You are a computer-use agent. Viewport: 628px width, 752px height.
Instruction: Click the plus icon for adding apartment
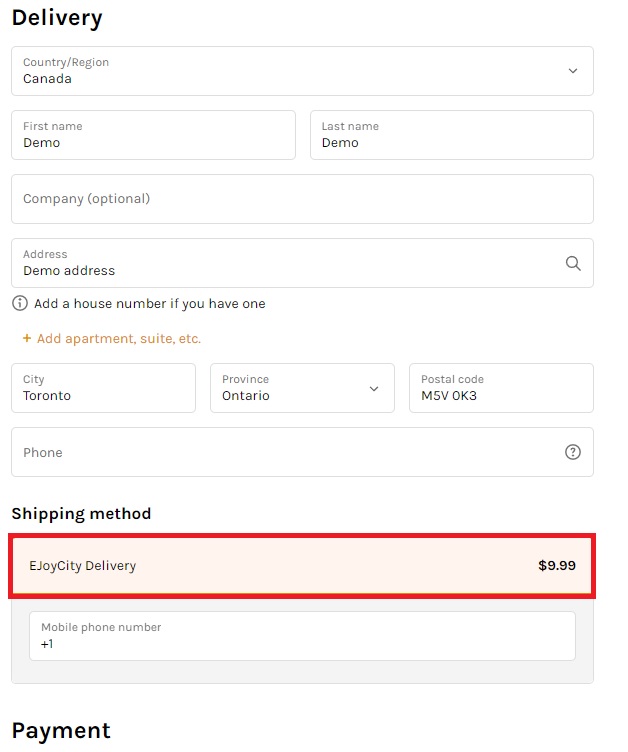(x=27, y=338)
